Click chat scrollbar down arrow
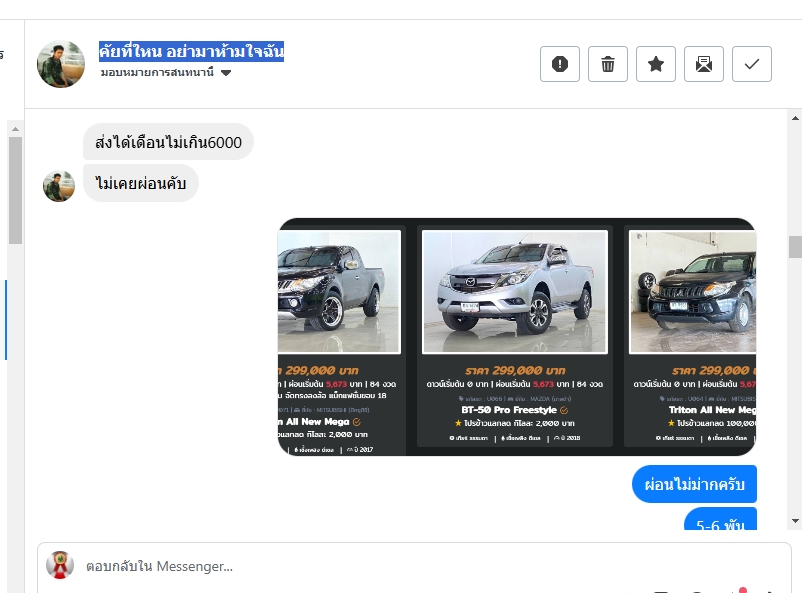Screen dimensions: 802x593 pos(795,521)
